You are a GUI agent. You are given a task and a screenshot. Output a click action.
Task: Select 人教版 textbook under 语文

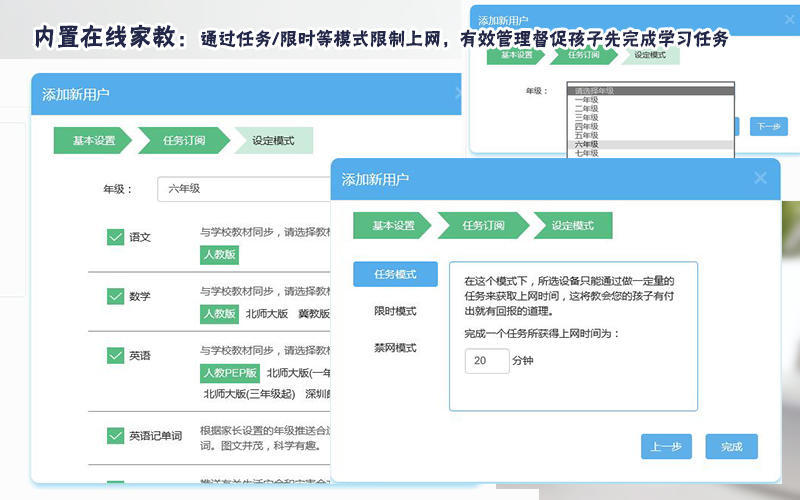pyautogui.click(x=219, y=255)
